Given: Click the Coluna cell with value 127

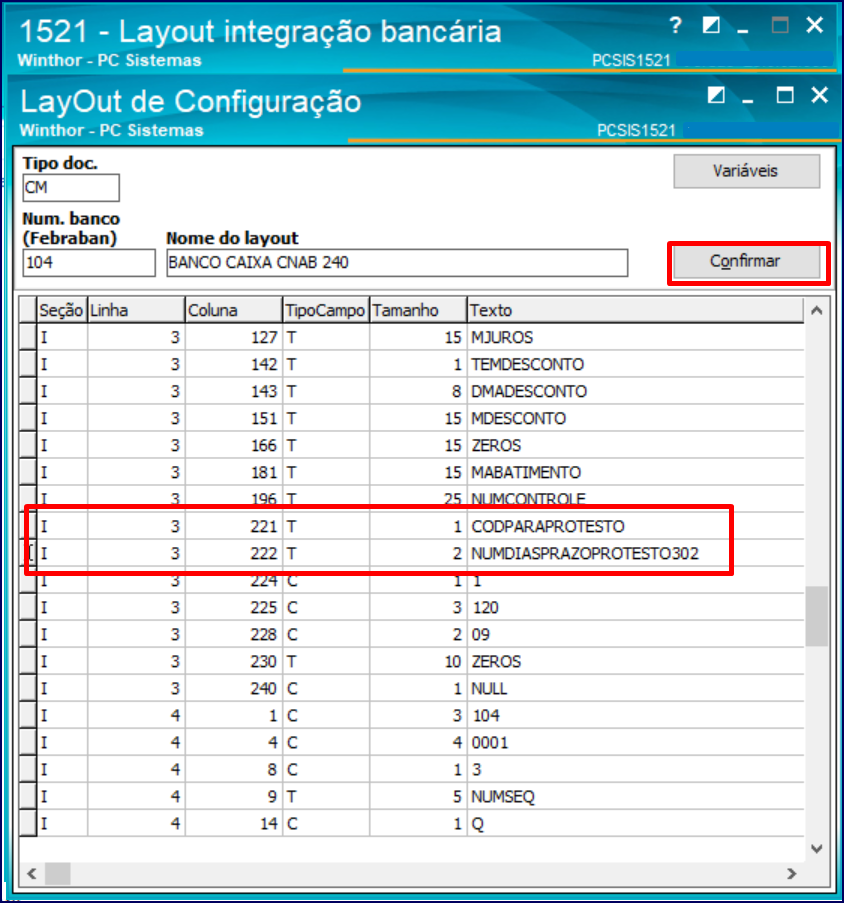Looking at the screenshot, I should click(234, 337).
